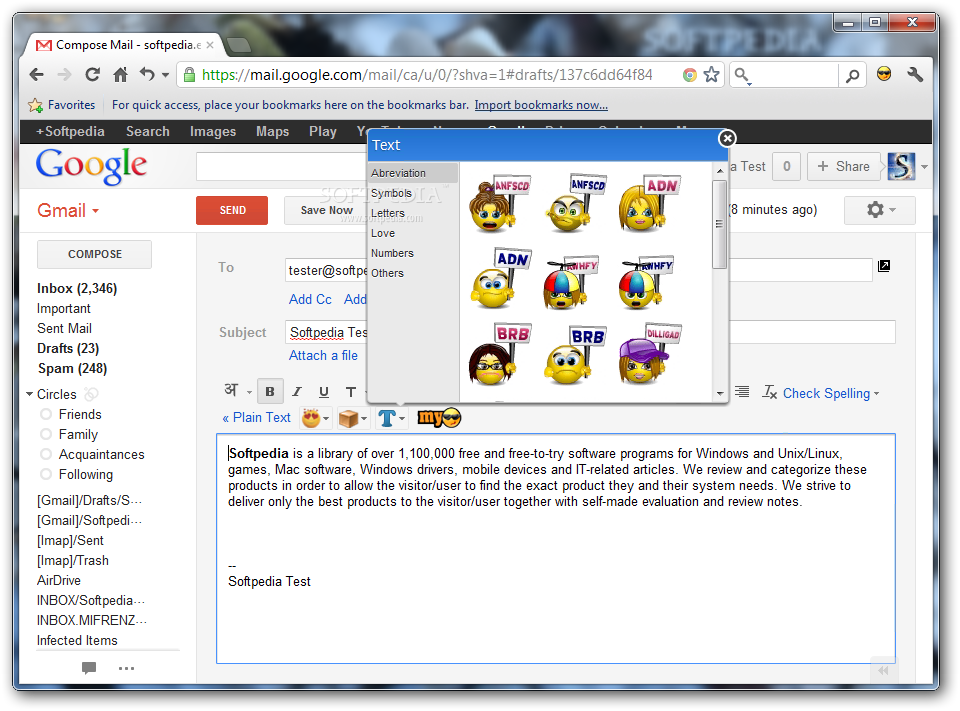960x711 pixels.
Task: Toggle underline formatting in compose toolbar
Action: [x=324, y=392]
